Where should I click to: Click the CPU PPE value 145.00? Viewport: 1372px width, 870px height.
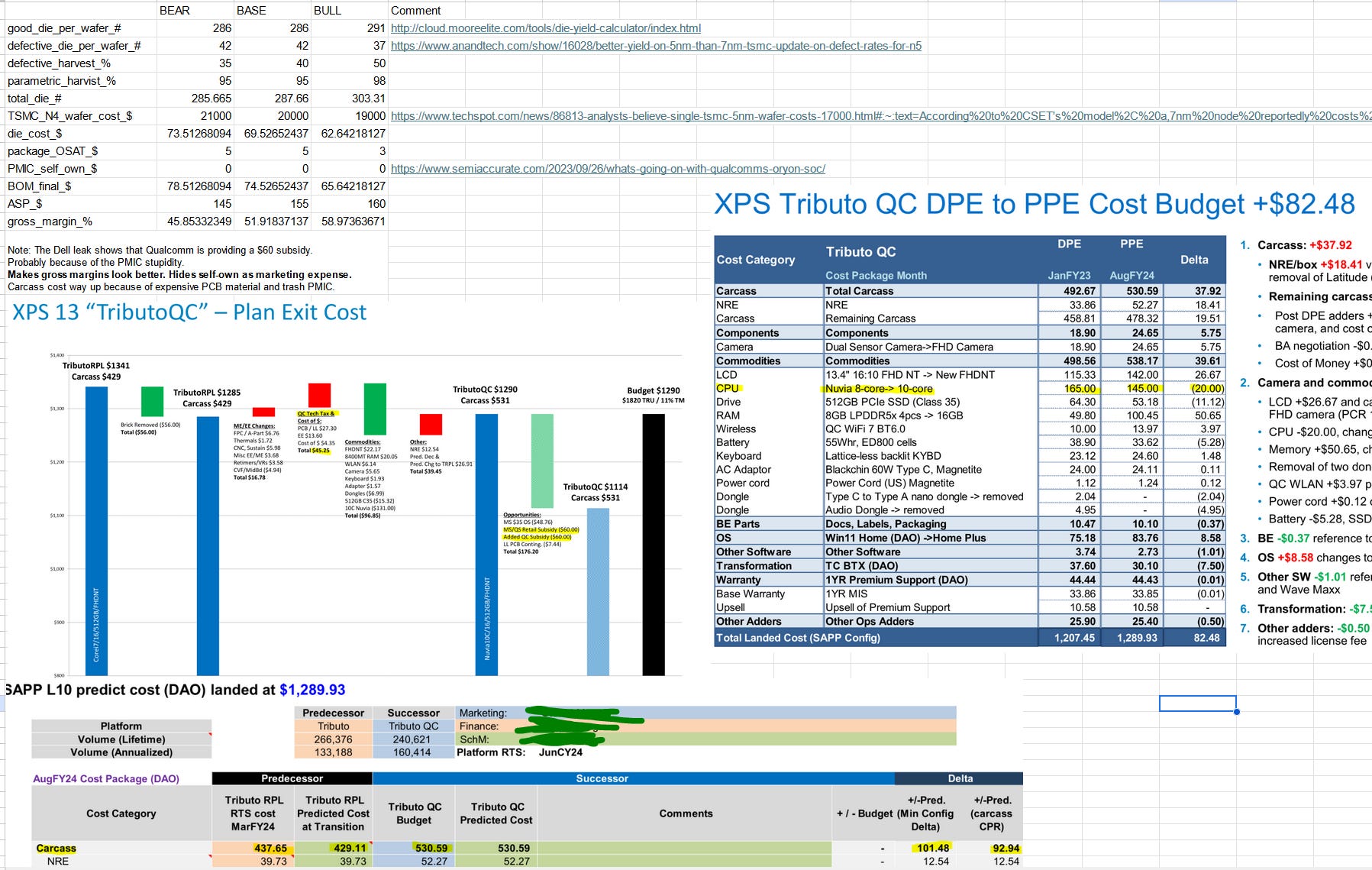click(x=1142, y=388)
